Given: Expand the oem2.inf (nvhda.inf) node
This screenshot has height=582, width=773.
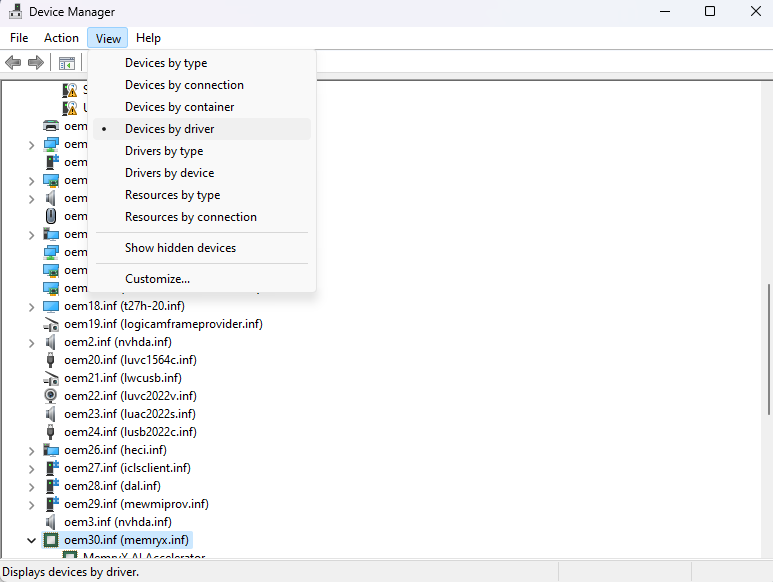Looking at the screenshot, I should (32, 342).
